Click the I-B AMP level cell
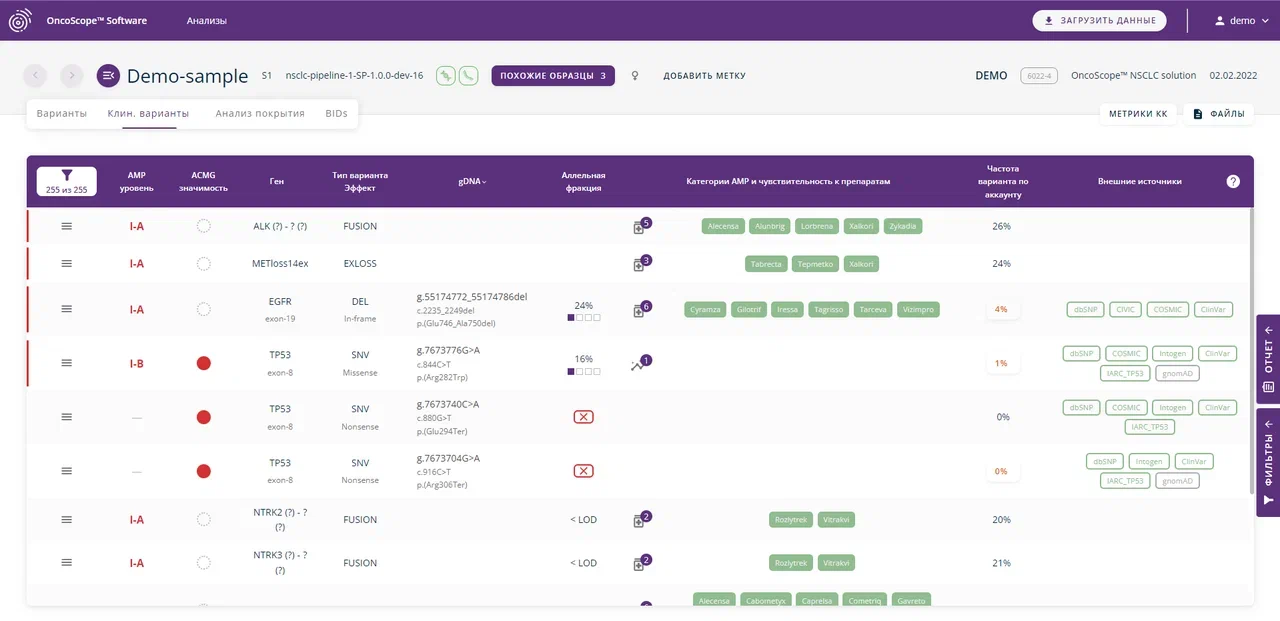 (137, 363)
